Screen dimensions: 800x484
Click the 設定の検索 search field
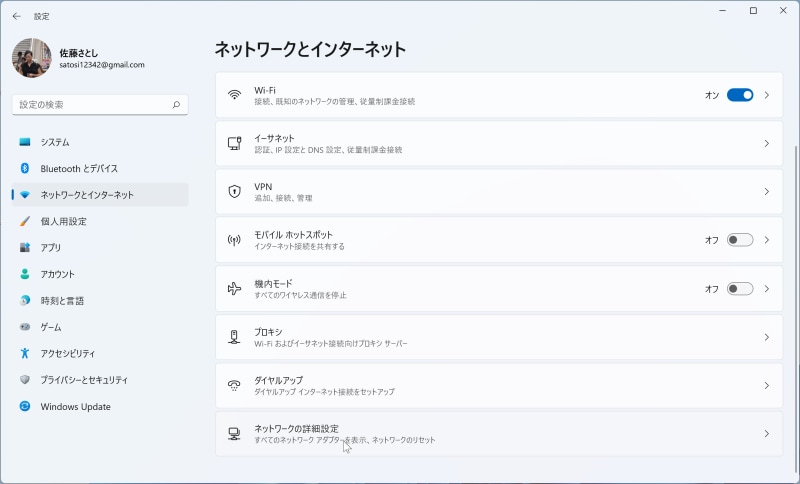[92, 104]
